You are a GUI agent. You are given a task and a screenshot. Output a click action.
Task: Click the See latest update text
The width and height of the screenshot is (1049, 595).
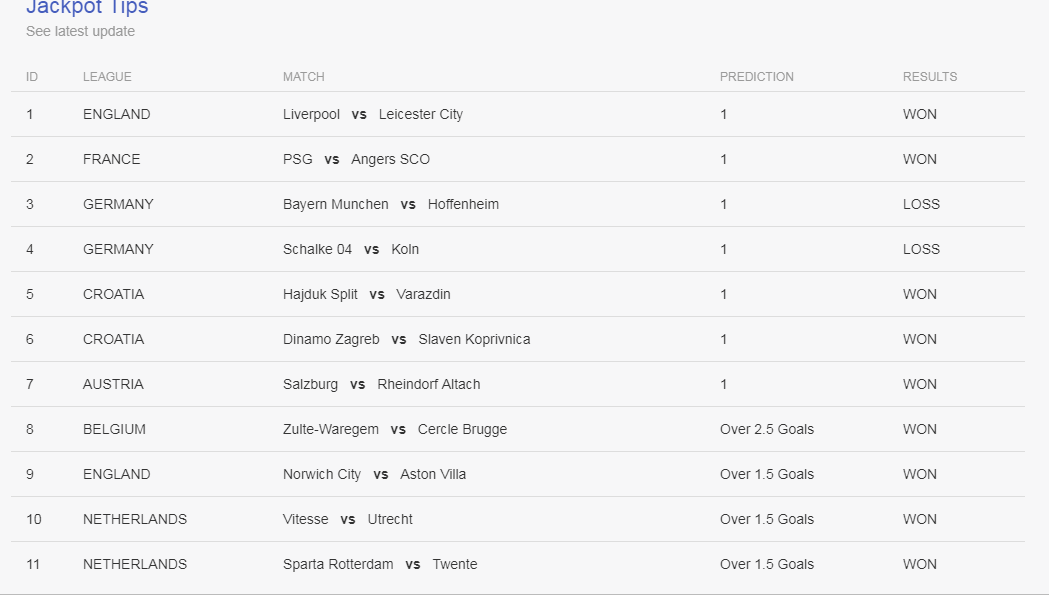coord(80,31)
